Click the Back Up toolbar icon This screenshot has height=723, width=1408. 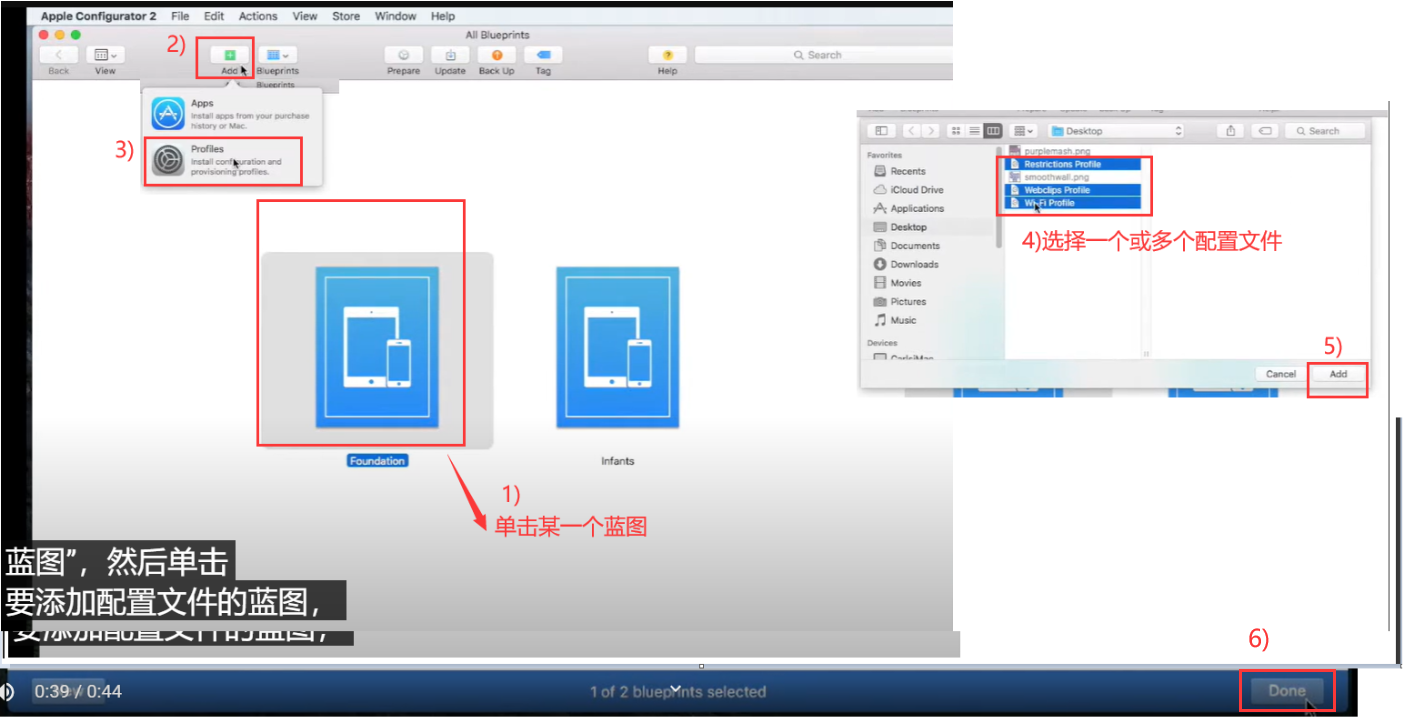pos(496,55)
